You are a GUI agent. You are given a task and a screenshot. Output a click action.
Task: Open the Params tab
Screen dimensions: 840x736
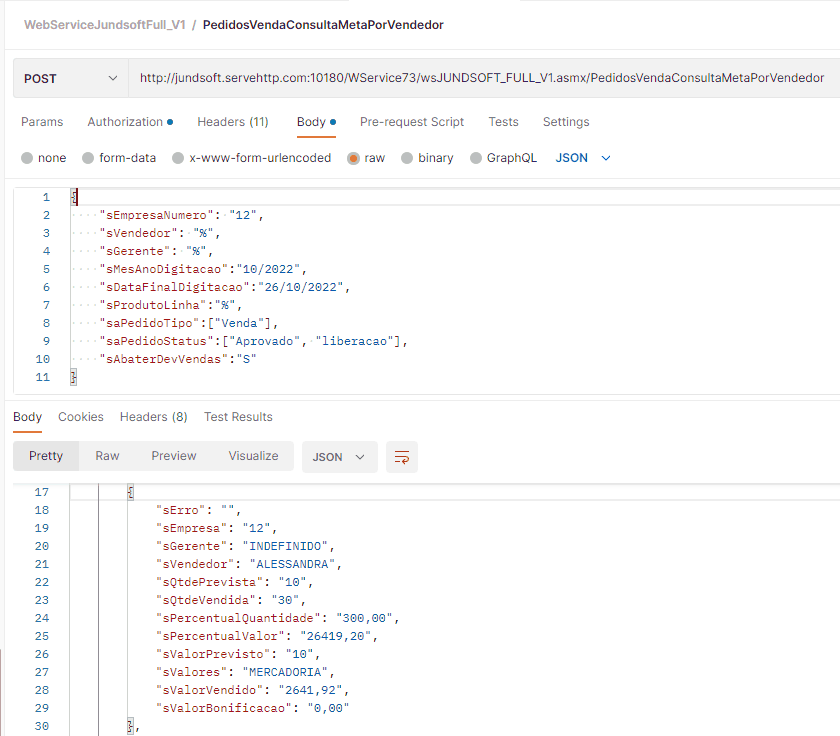click(x=42, y=122)
